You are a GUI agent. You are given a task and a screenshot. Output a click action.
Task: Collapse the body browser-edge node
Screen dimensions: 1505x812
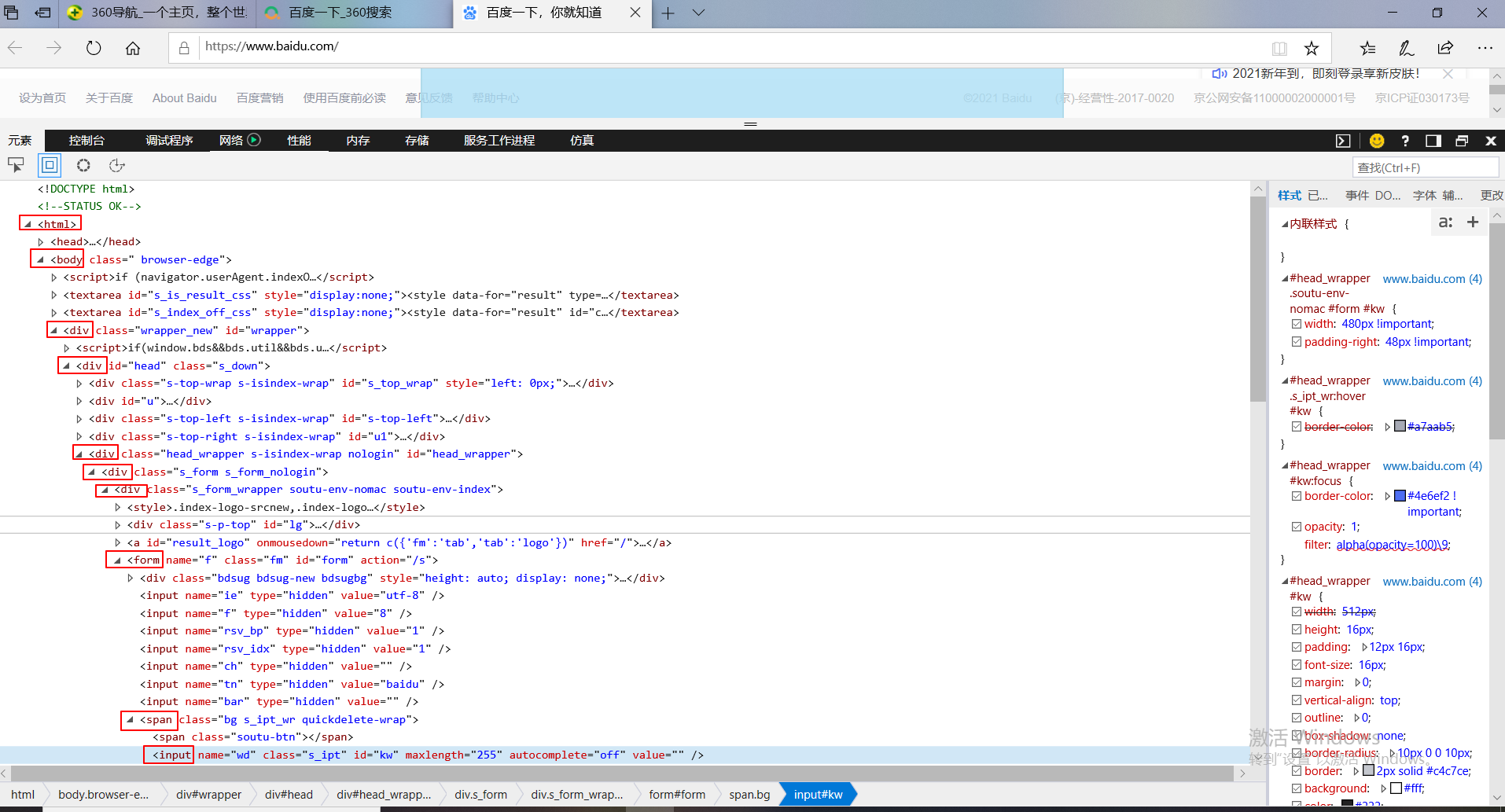click(40, 259)
